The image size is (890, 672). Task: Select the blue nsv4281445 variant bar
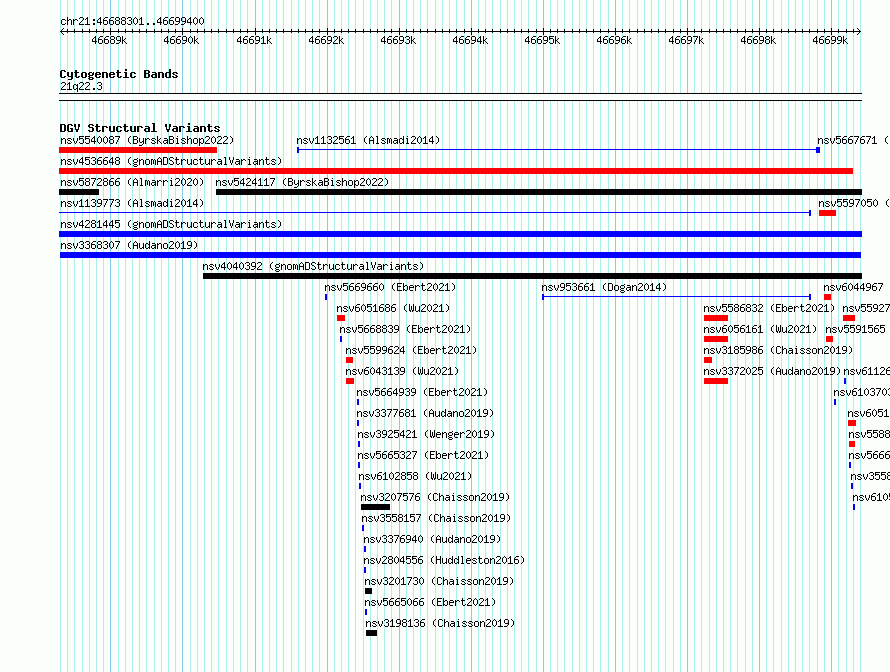point(460,234)
